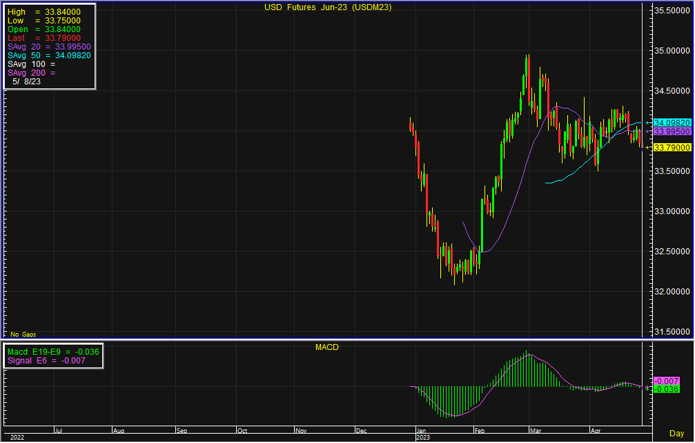The height and width of the screenshot is (443, 695).
Task: Click the SAvg 20 legend entry
Action: (49, 47)
